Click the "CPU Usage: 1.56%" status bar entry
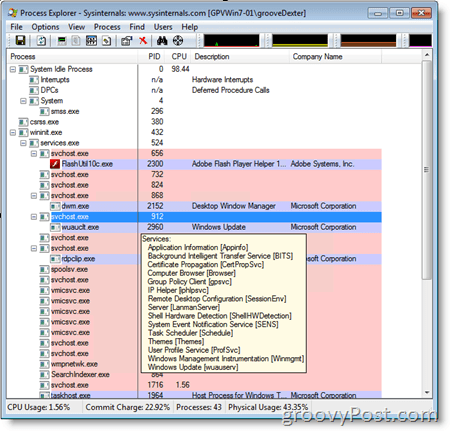This screenshot has height=431, width=450. (39, 407)
